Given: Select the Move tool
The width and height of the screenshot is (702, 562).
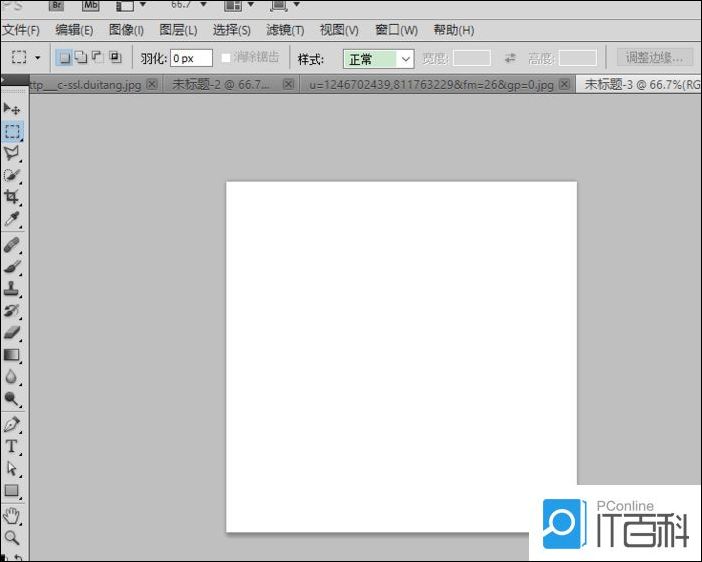Looking at the screenshot, I should click(12, 108).
